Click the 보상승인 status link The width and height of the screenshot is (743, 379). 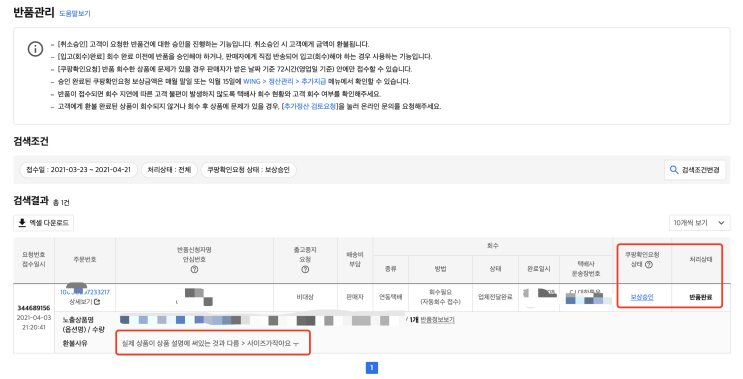tap(642, 298)
